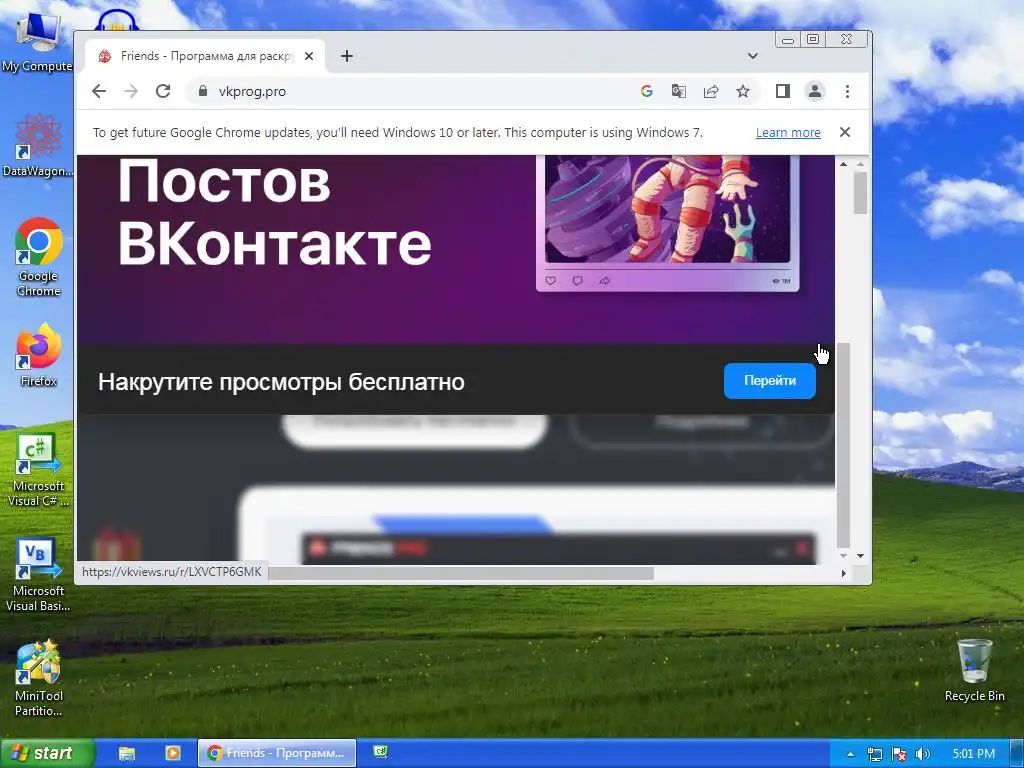
Task: Click the network tray icon
Action: [x=874, y=754]
